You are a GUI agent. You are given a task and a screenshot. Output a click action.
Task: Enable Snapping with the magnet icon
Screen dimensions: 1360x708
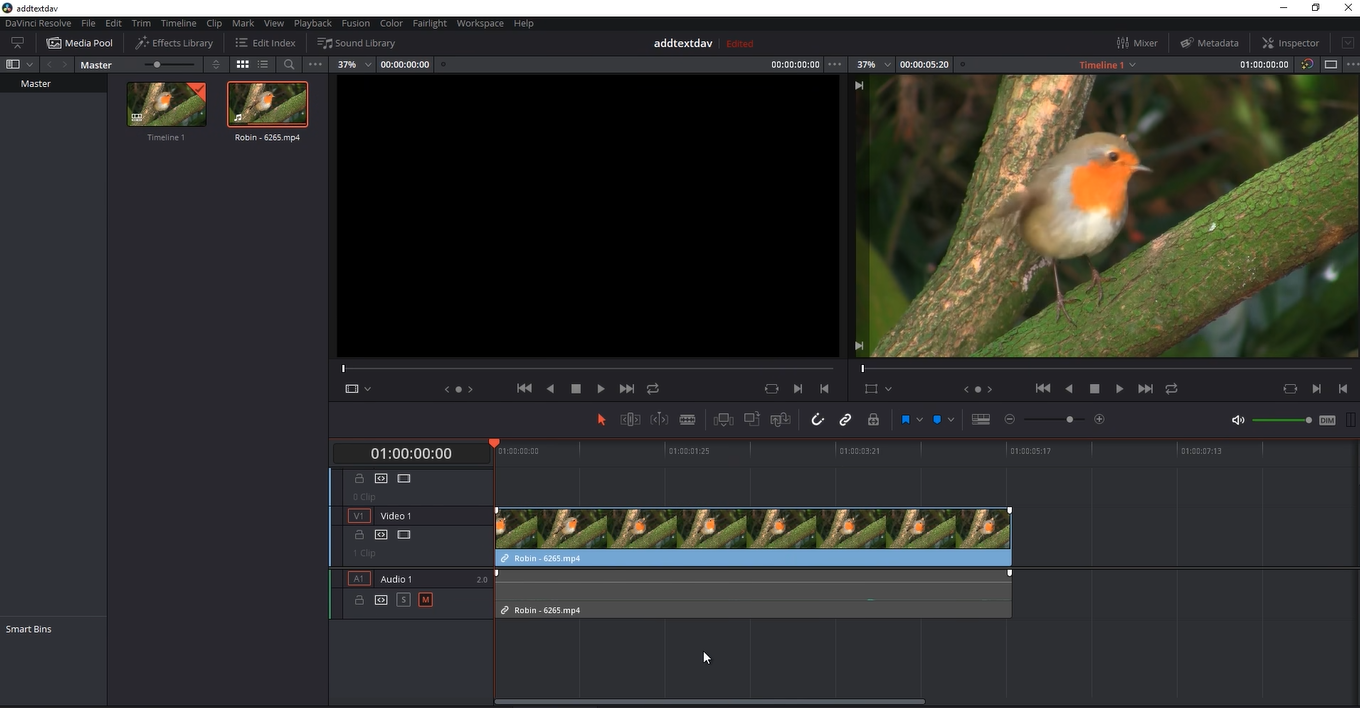[x=818, y=419]
